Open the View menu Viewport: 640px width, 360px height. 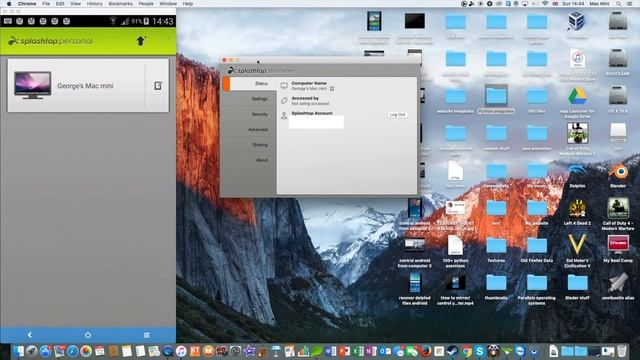point(76,4)
